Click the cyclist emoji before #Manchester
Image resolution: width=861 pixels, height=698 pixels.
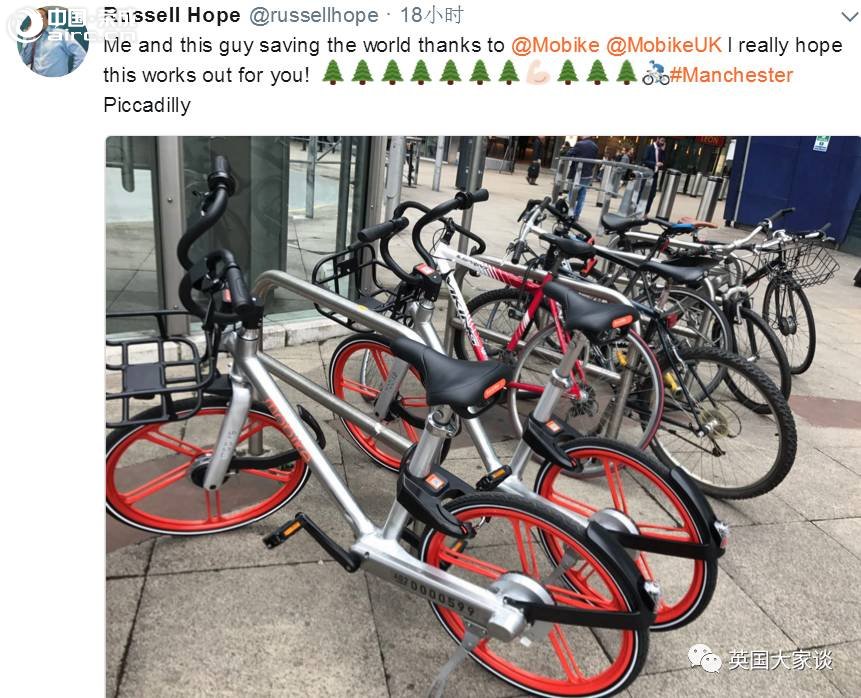pos(656,74)
